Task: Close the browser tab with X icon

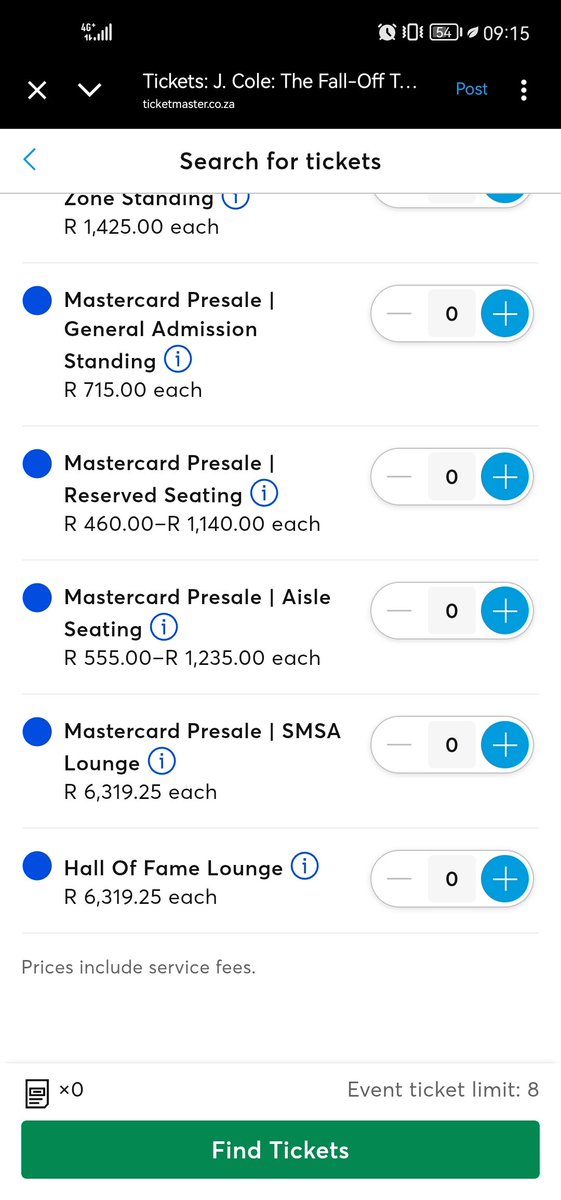Action: (x=37, y=91)
